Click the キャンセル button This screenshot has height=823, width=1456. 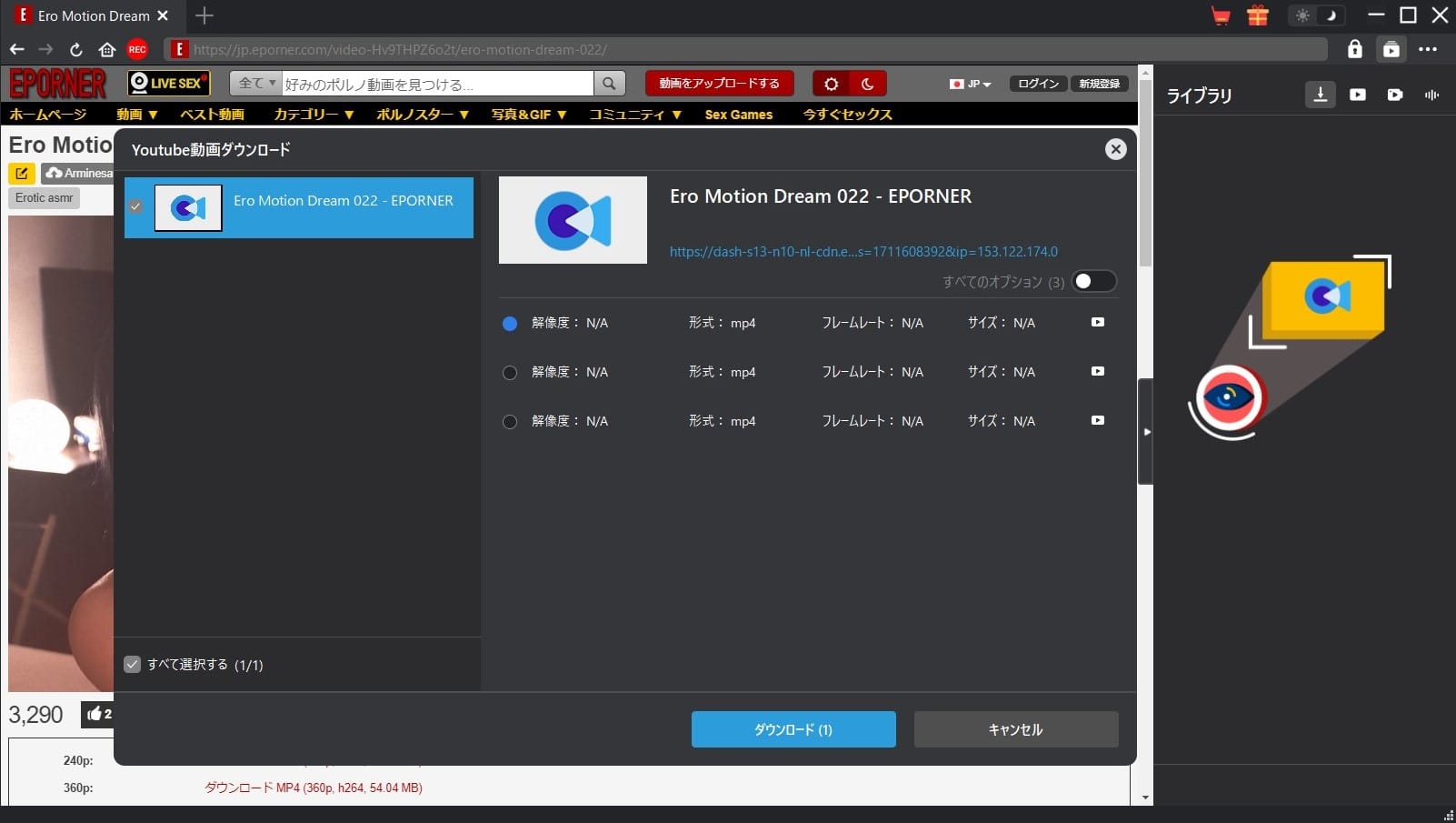coord(1016,729)
